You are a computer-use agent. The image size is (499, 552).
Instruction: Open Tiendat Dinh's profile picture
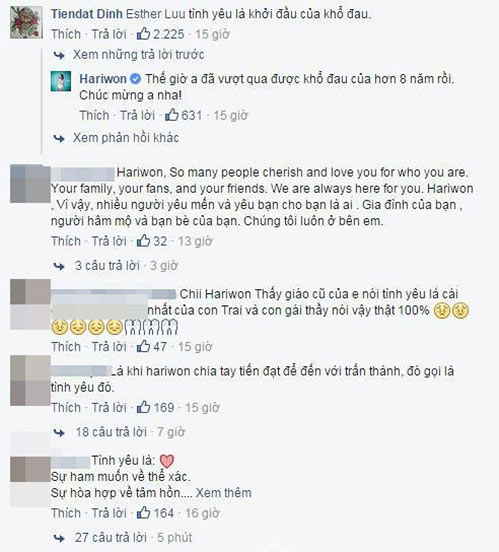pos(26,22)
